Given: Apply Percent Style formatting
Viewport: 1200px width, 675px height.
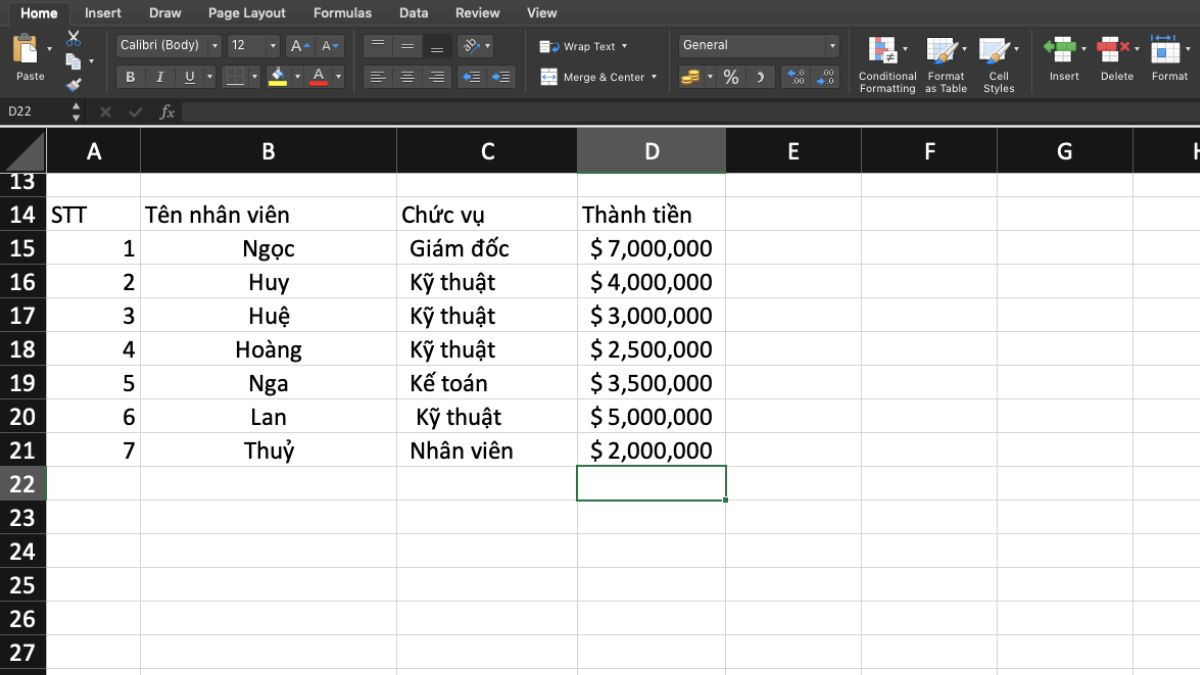Looking at the screenshot, I should tap(732, 76).
